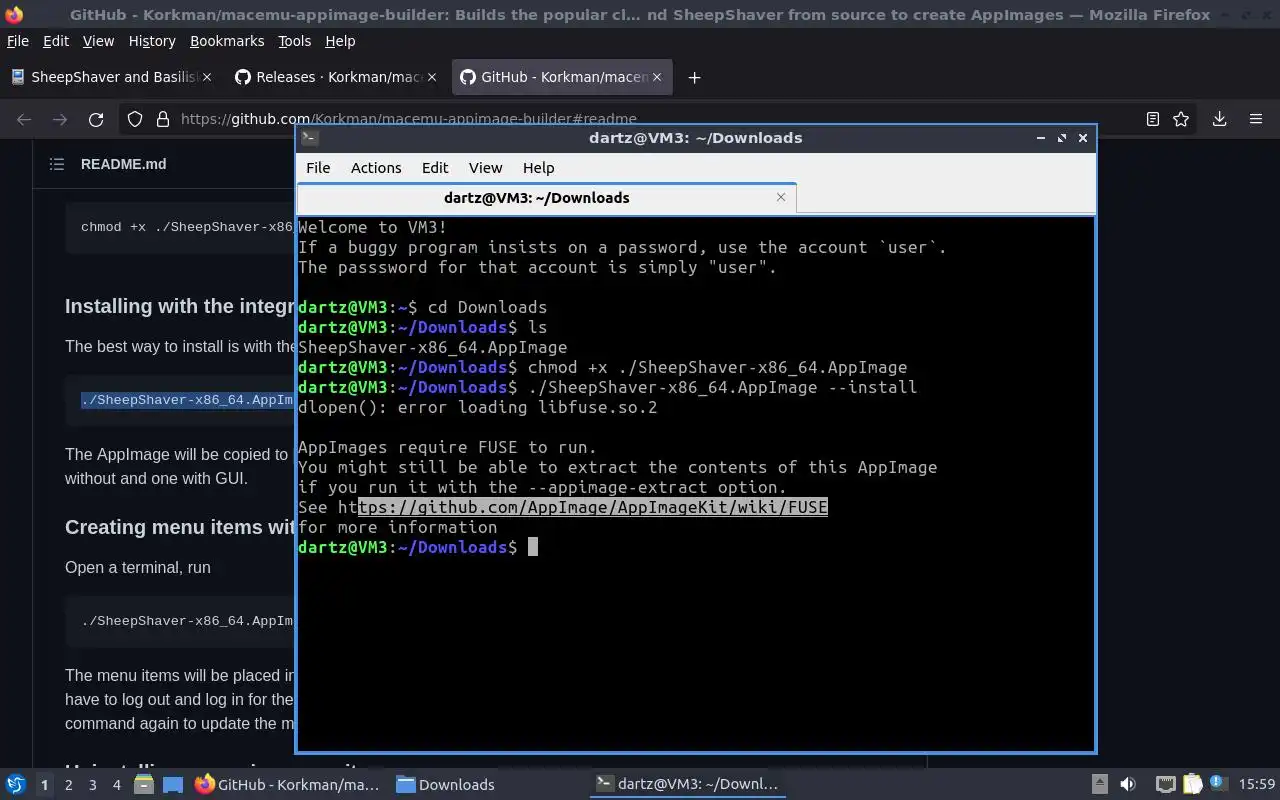Image resolution: width=1280 pixels, height=800 pixels.
Task: Open terminal File menu
Action: tap(318, 168)
